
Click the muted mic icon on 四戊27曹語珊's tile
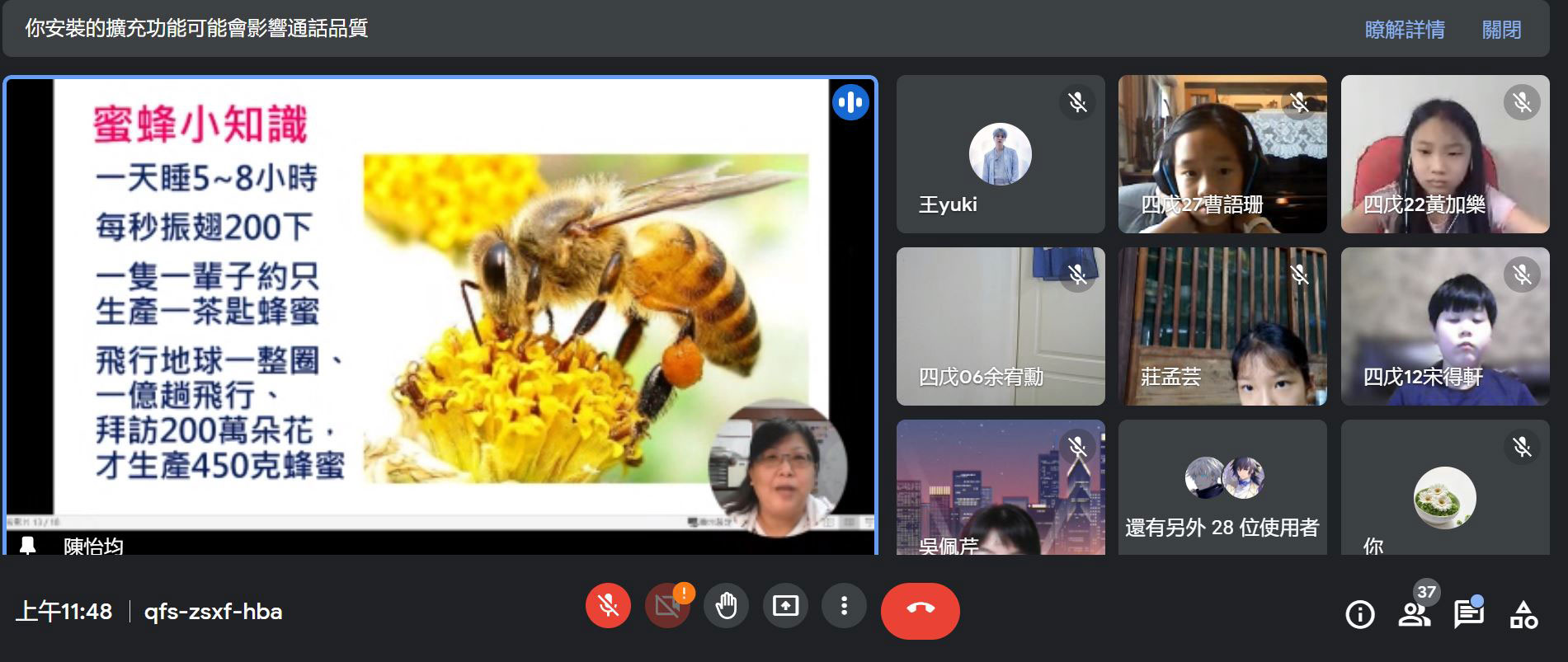tap(1300, 102)
